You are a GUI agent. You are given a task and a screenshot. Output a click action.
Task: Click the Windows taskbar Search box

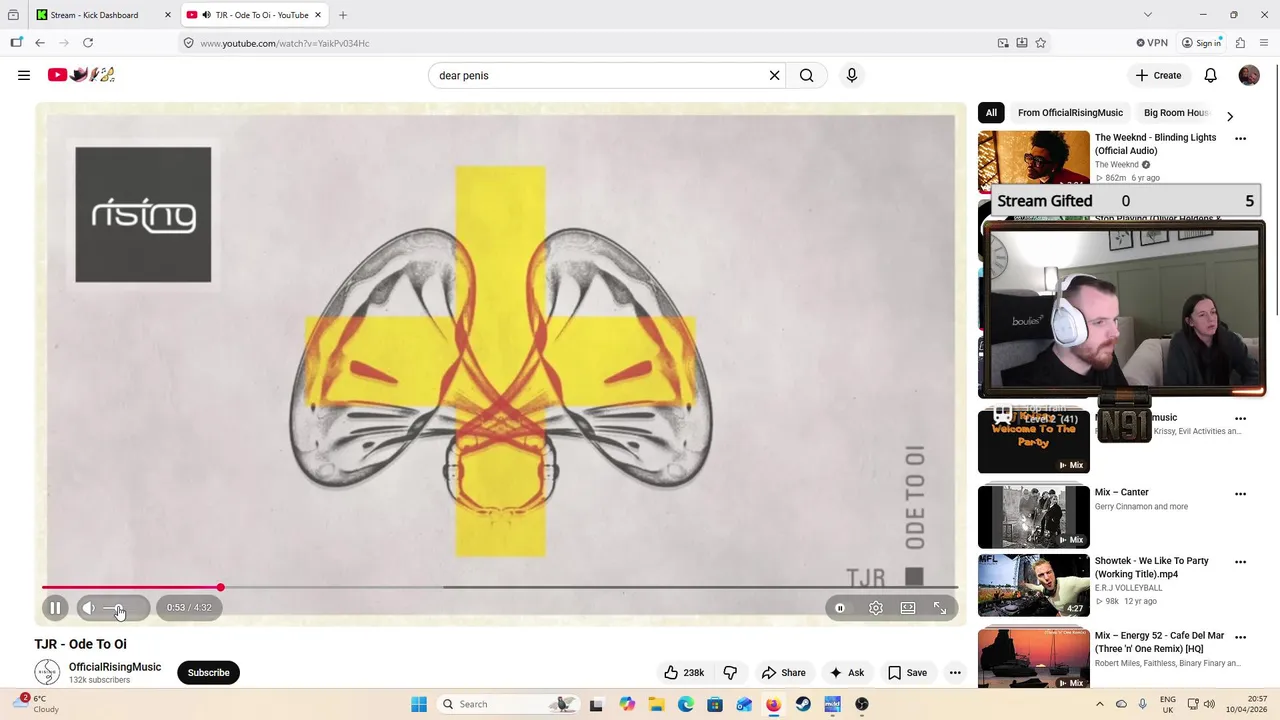(510, 704)
